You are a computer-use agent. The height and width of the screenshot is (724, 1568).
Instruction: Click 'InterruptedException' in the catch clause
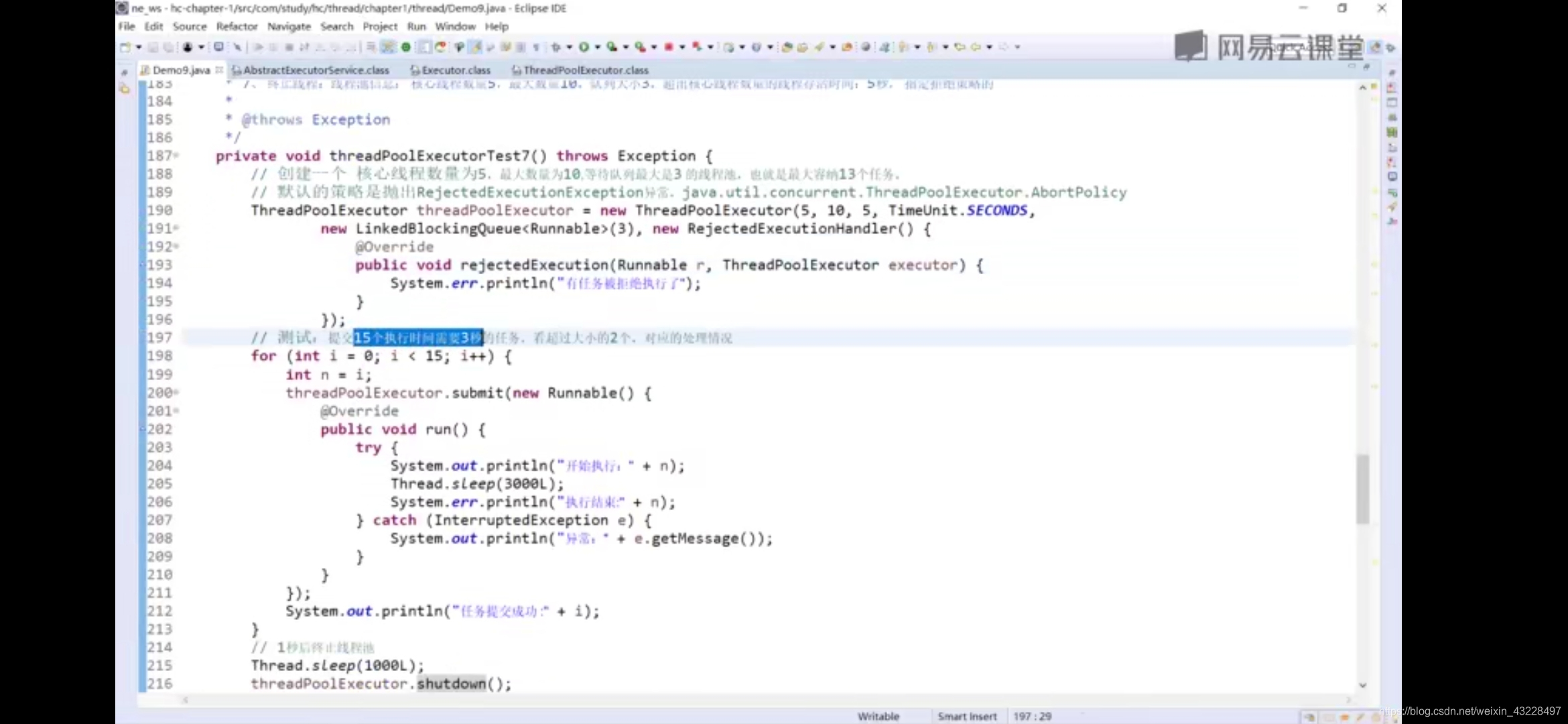[x=521, y=520]
